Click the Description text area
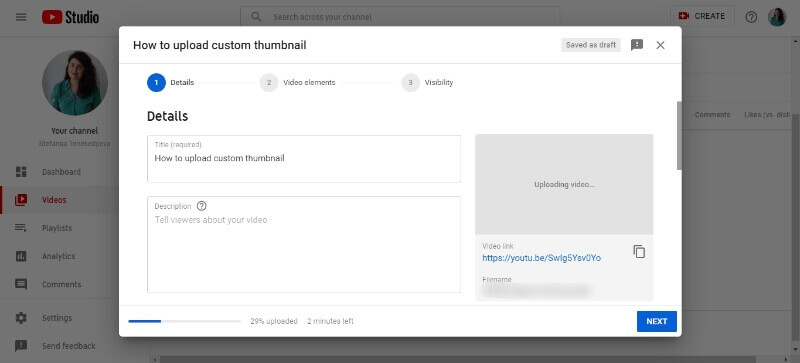800x363 pixels. click(x=304, y=245)
